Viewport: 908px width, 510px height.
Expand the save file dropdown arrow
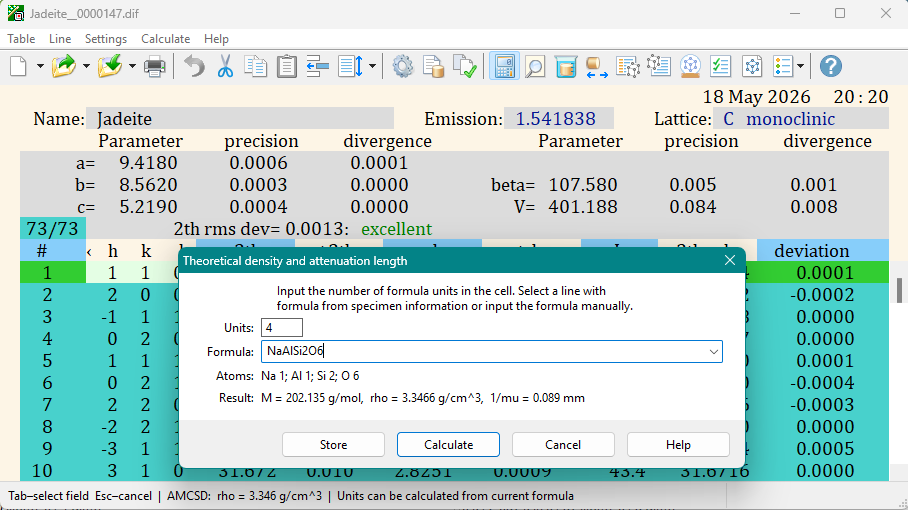tap(131, 67)
